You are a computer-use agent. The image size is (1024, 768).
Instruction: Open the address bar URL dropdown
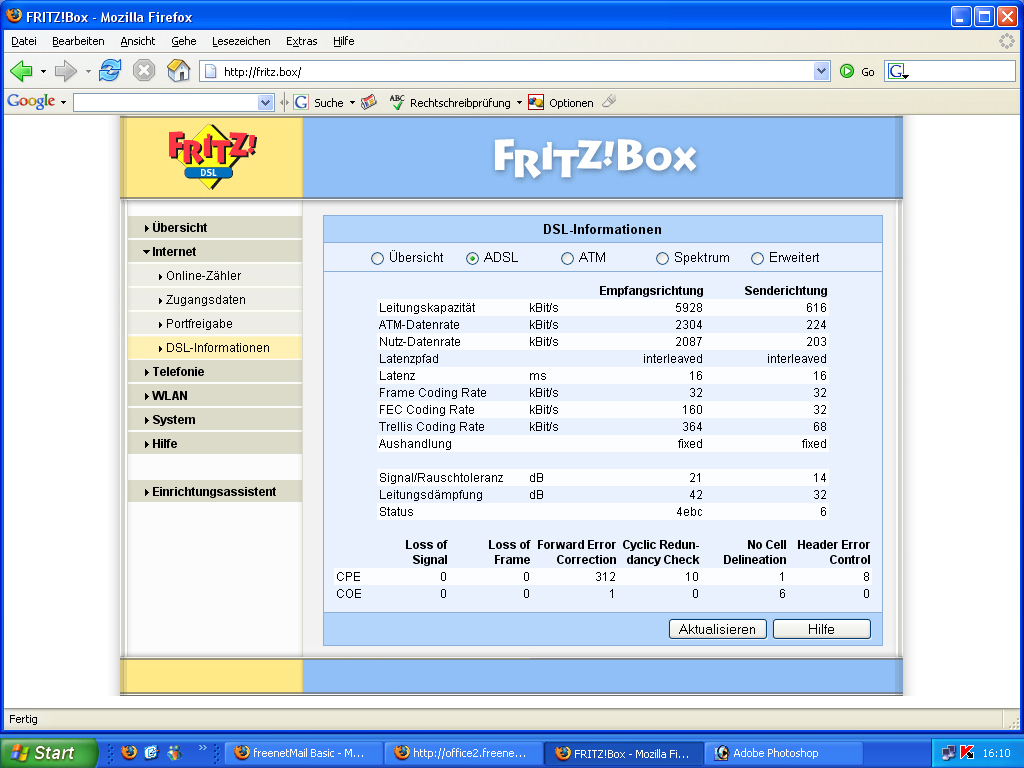click(822, 71)
